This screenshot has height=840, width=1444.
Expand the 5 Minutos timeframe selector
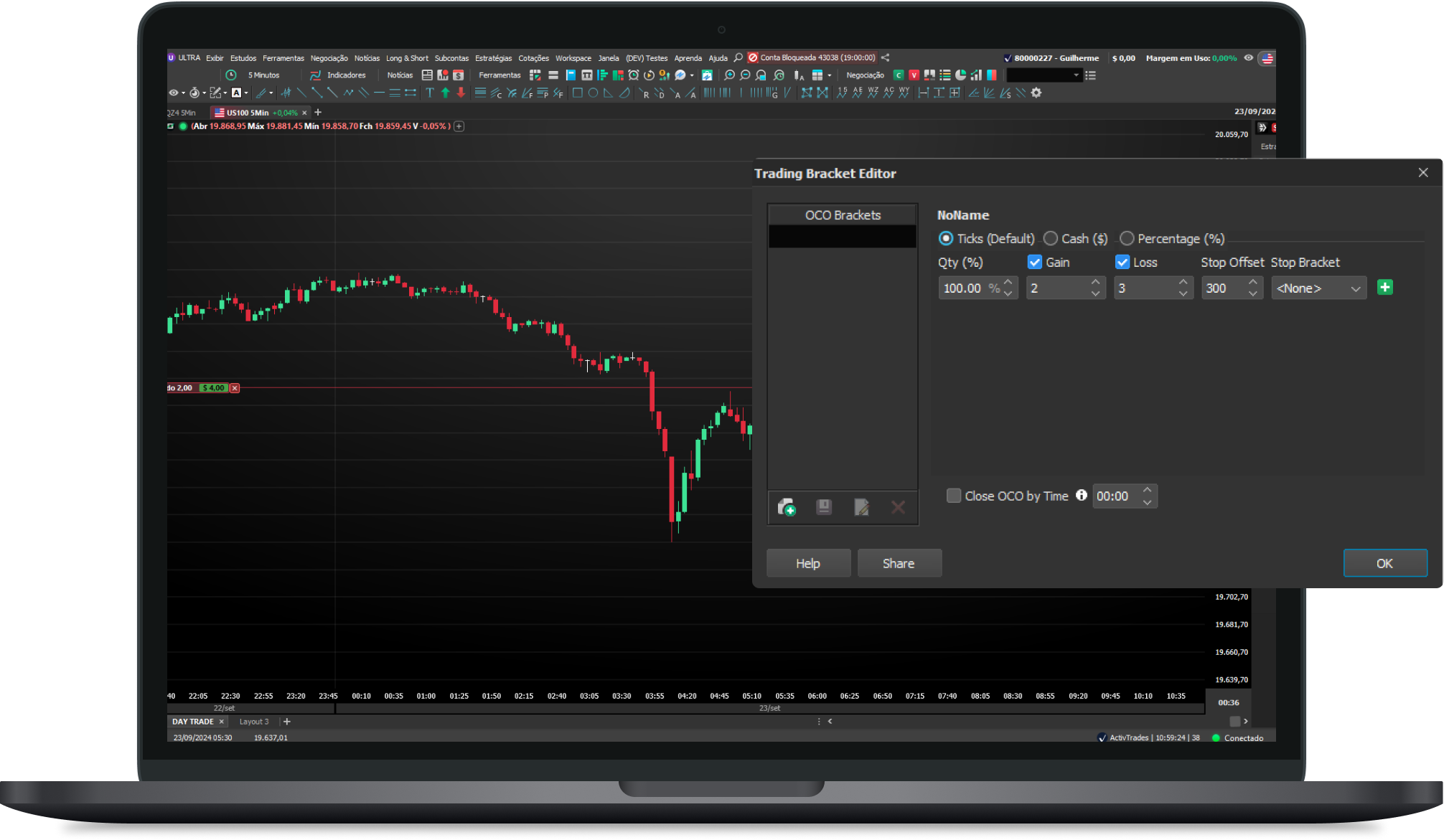click(x=265, y=75)
